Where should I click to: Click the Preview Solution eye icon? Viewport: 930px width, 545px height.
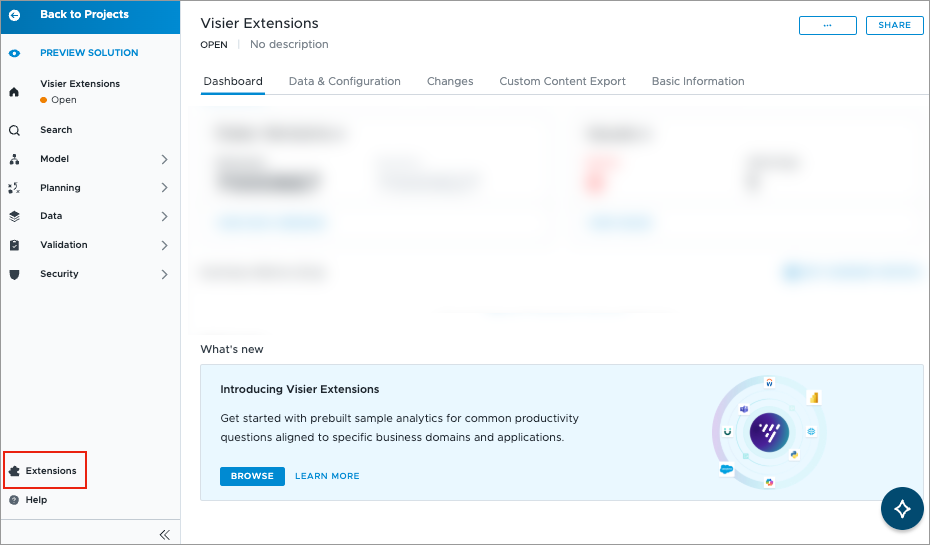click(14, 53)
